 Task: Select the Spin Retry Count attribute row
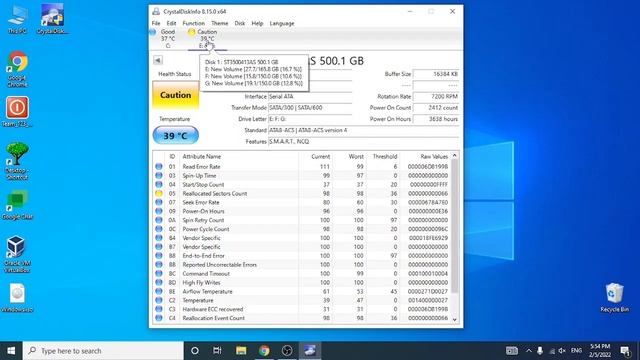click(302, 220)
